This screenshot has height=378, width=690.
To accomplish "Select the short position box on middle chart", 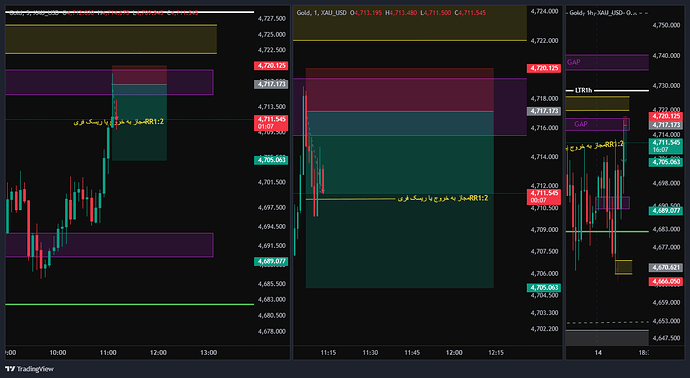I will 400,178.
